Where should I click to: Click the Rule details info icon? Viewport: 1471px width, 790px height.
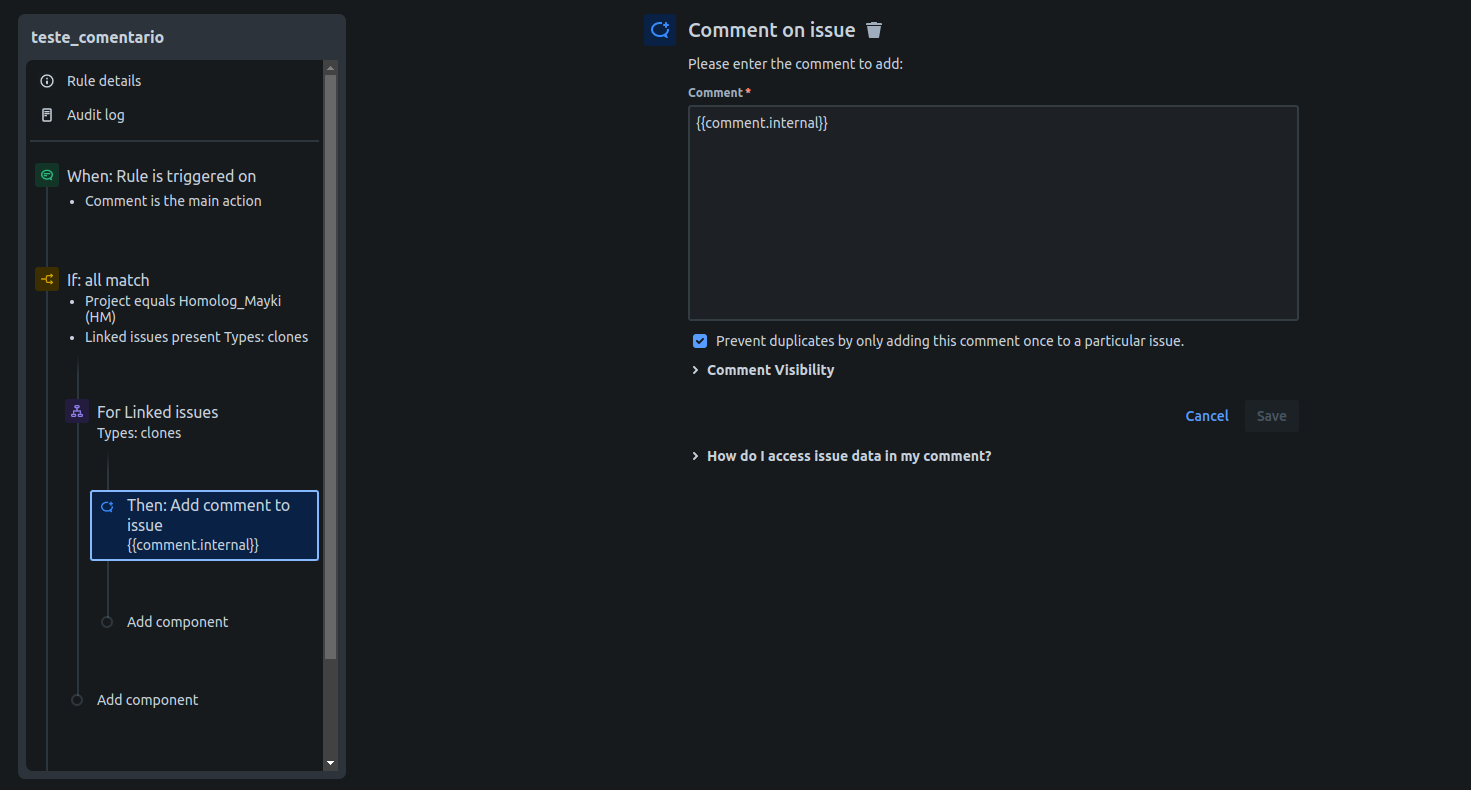pos(47,81)
